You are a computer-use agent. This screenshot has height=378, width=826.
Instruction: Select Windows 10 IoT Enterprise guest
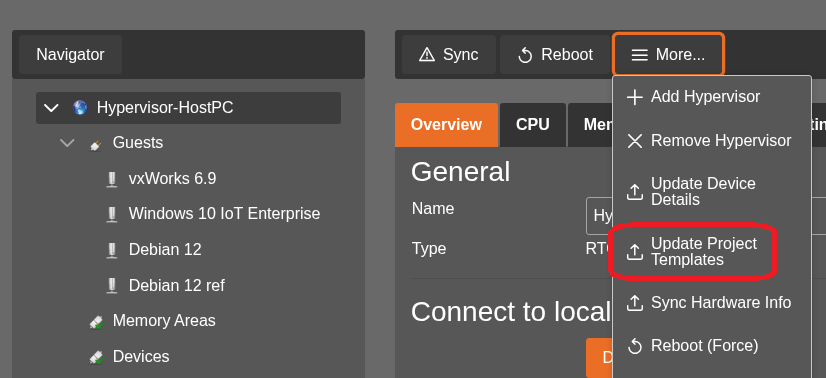tap(224, 214)
